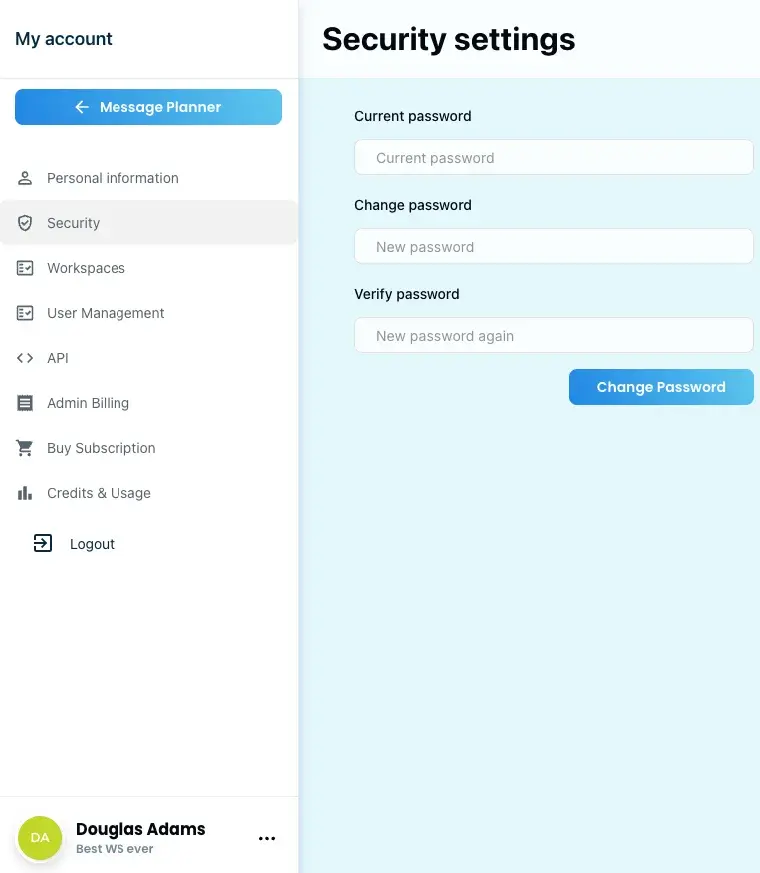
Task: Click the Buy Subscription cart icon
Action: coord(24,447)
